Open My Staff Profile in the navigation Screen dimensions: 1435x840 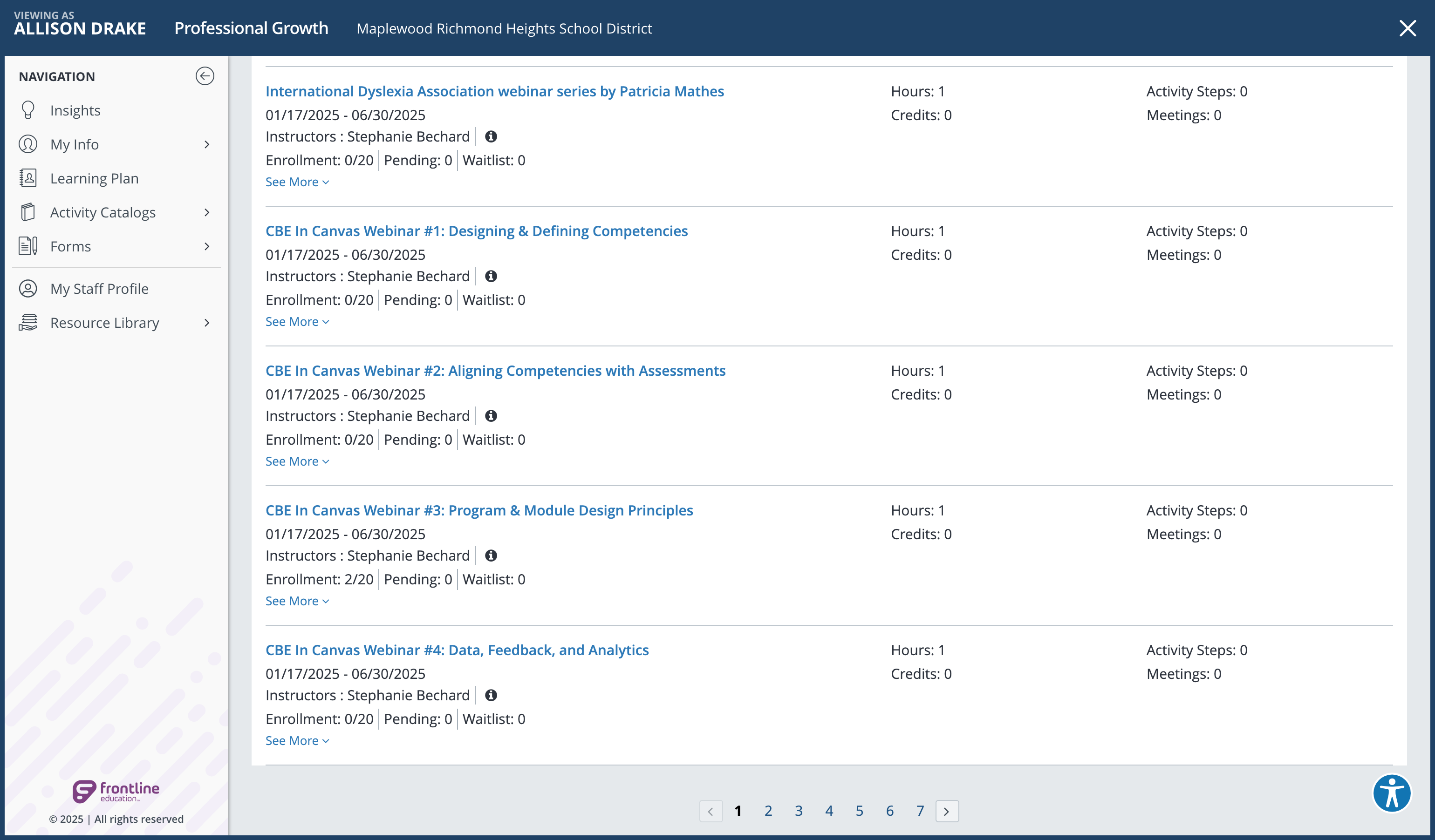(x=100, y=289)
